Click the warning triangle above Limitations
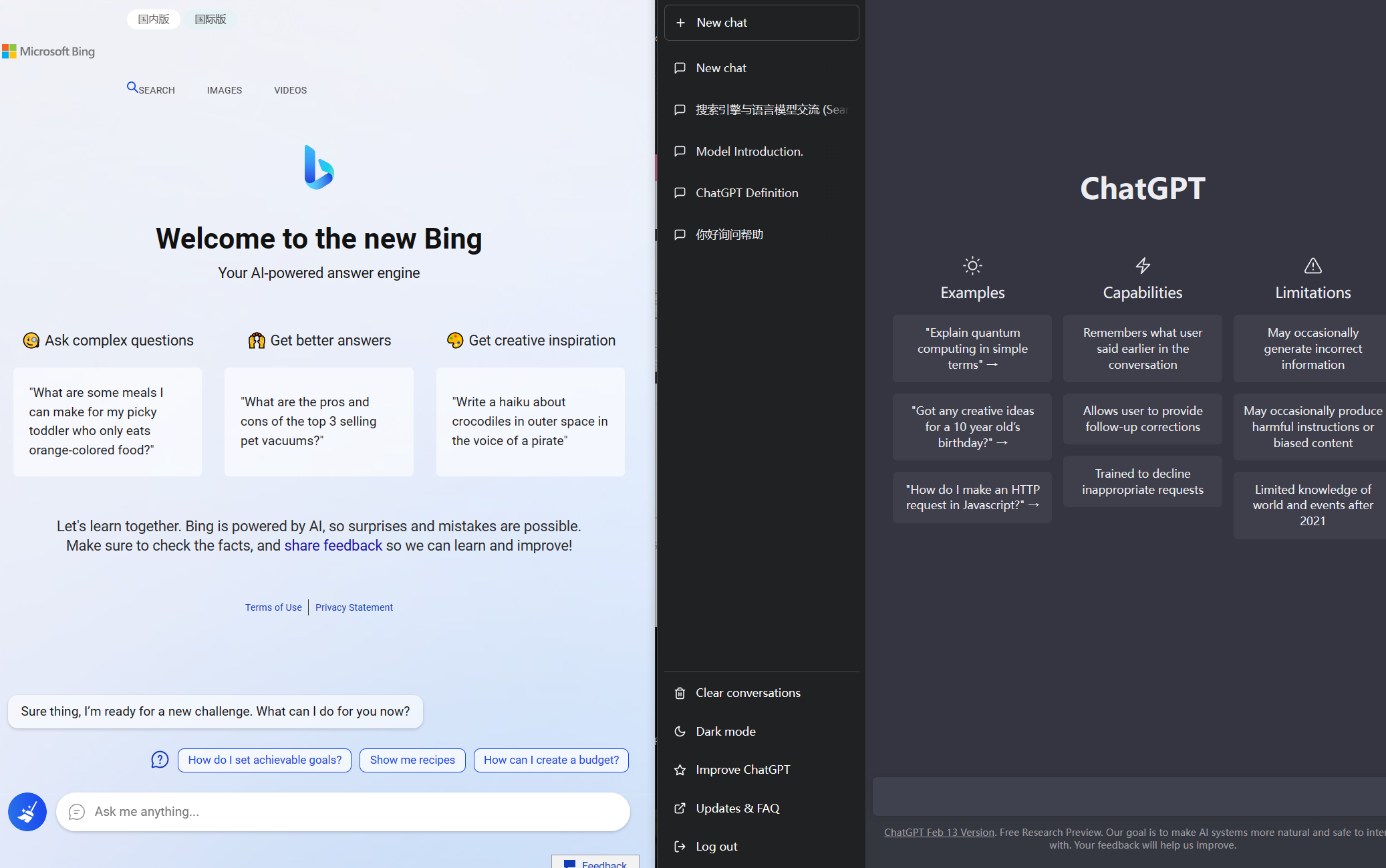This screenshot has width=1386, height=868. (1312, 266)
